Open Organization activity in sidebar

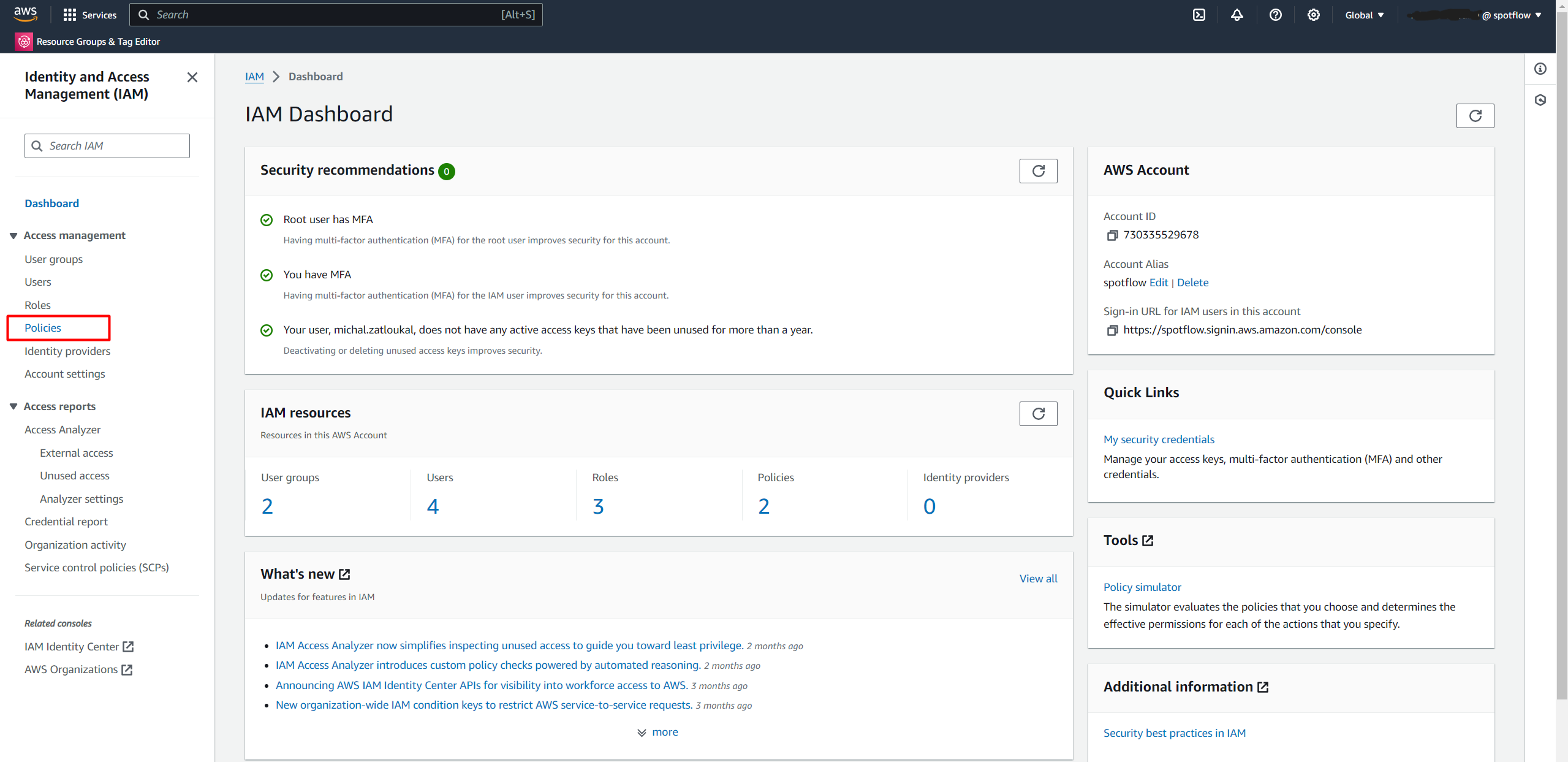pyautogui.click(x=75, y=545)
